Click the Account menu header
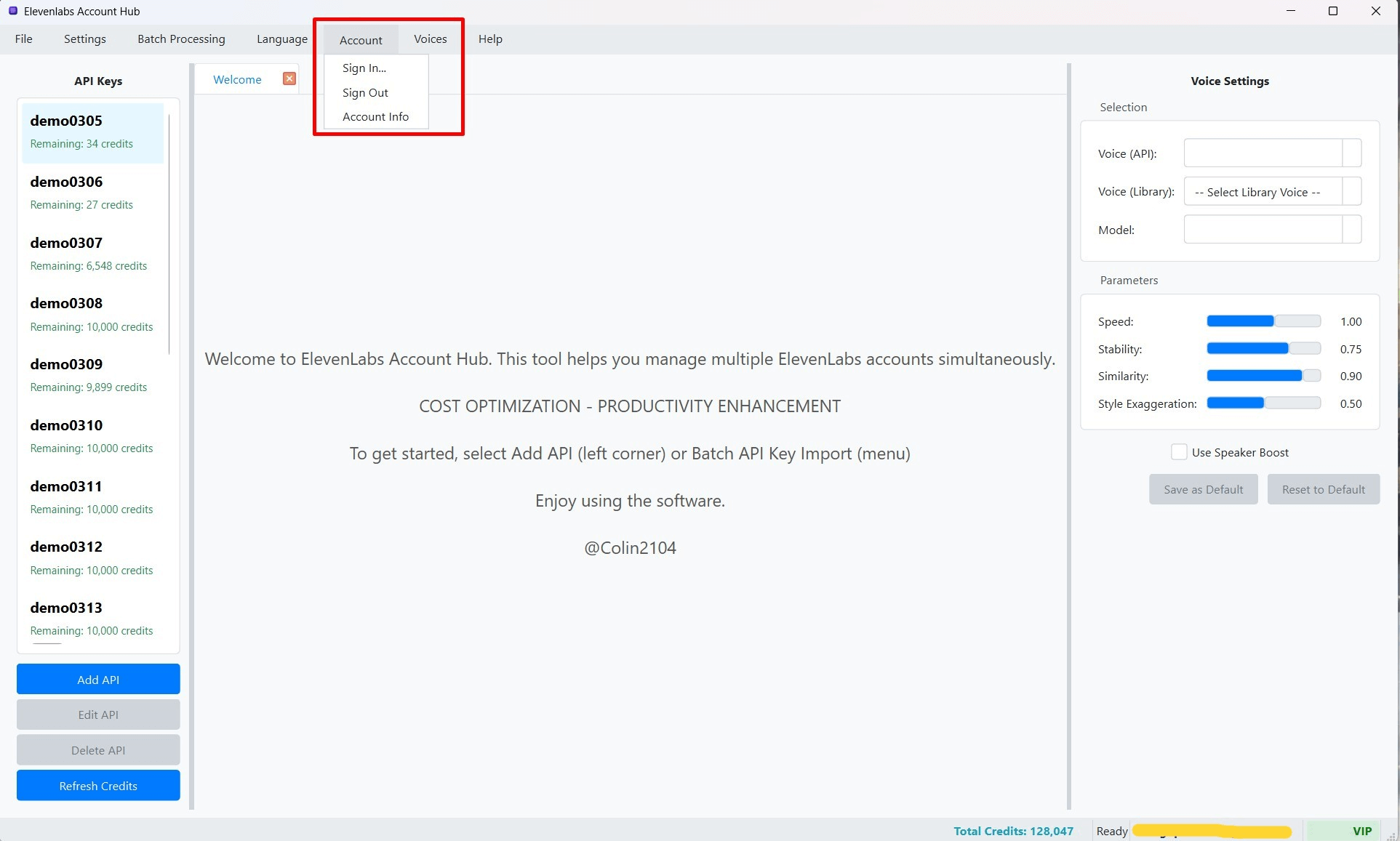 click(x=361, y=40)
